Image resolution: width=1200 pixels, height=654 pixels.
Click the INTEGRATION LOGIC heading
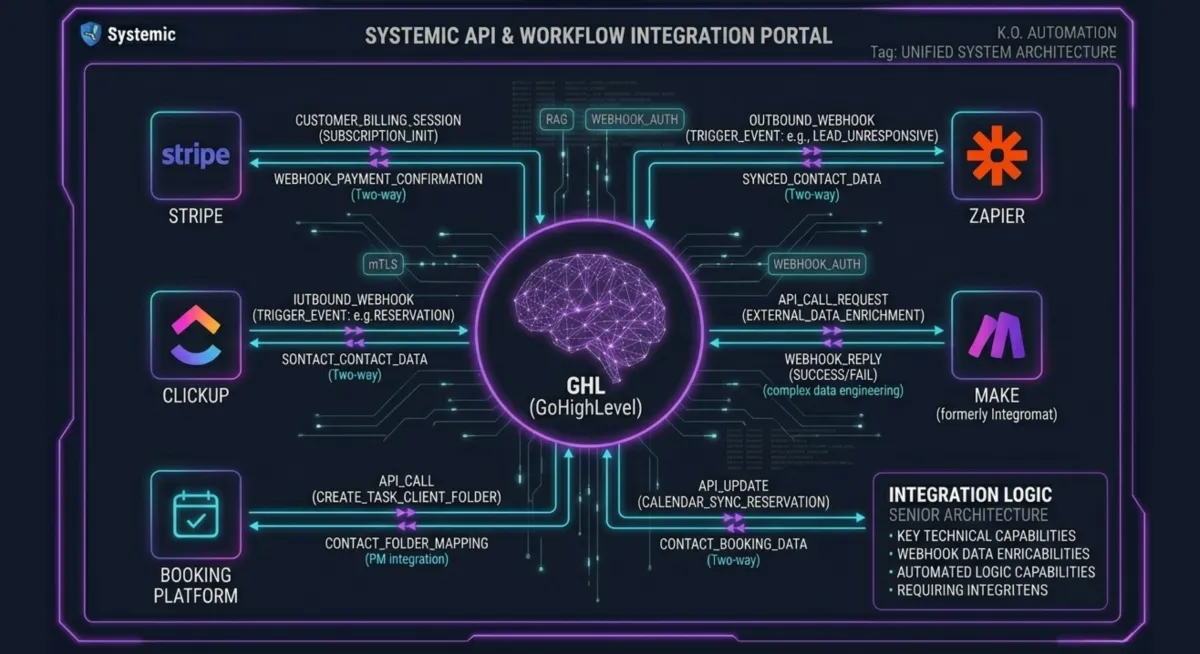pos(970,495)
